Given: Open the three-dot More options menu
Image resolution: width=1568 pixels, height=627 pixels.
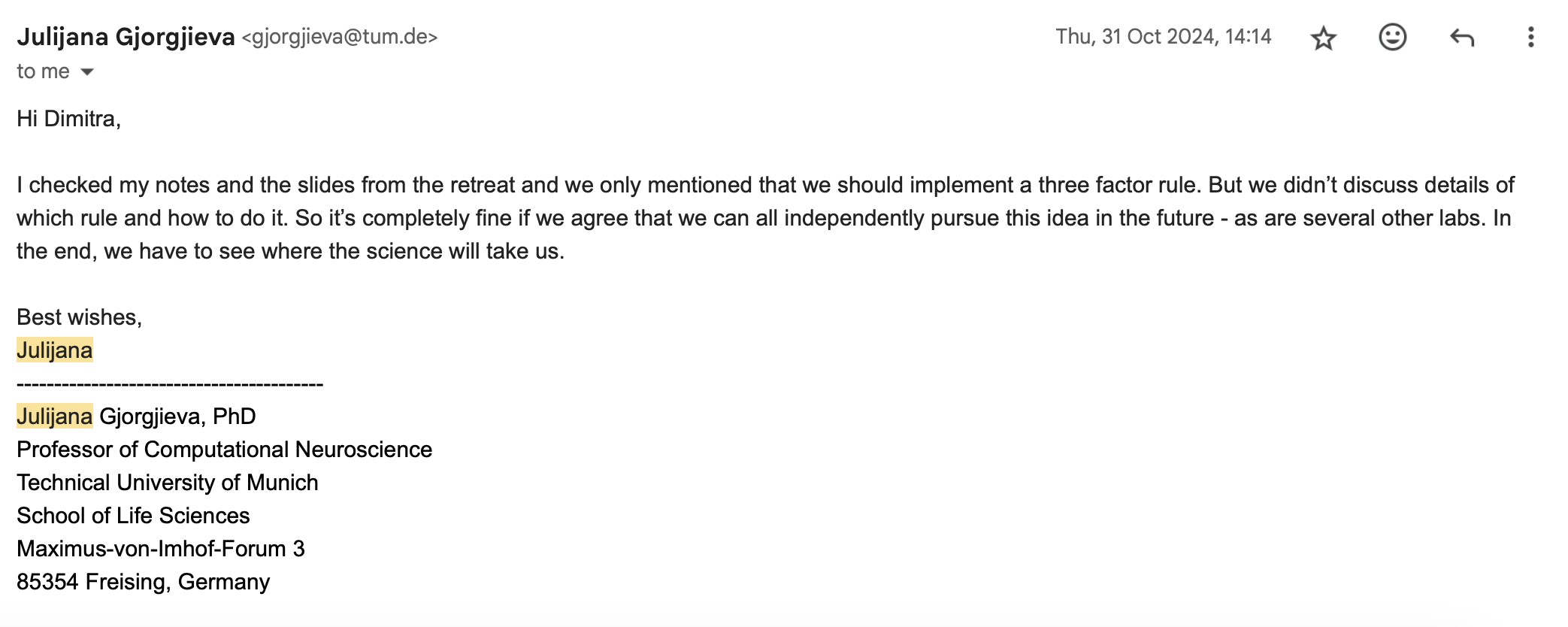Looking at the screenshot, I should coord(1530,37).
